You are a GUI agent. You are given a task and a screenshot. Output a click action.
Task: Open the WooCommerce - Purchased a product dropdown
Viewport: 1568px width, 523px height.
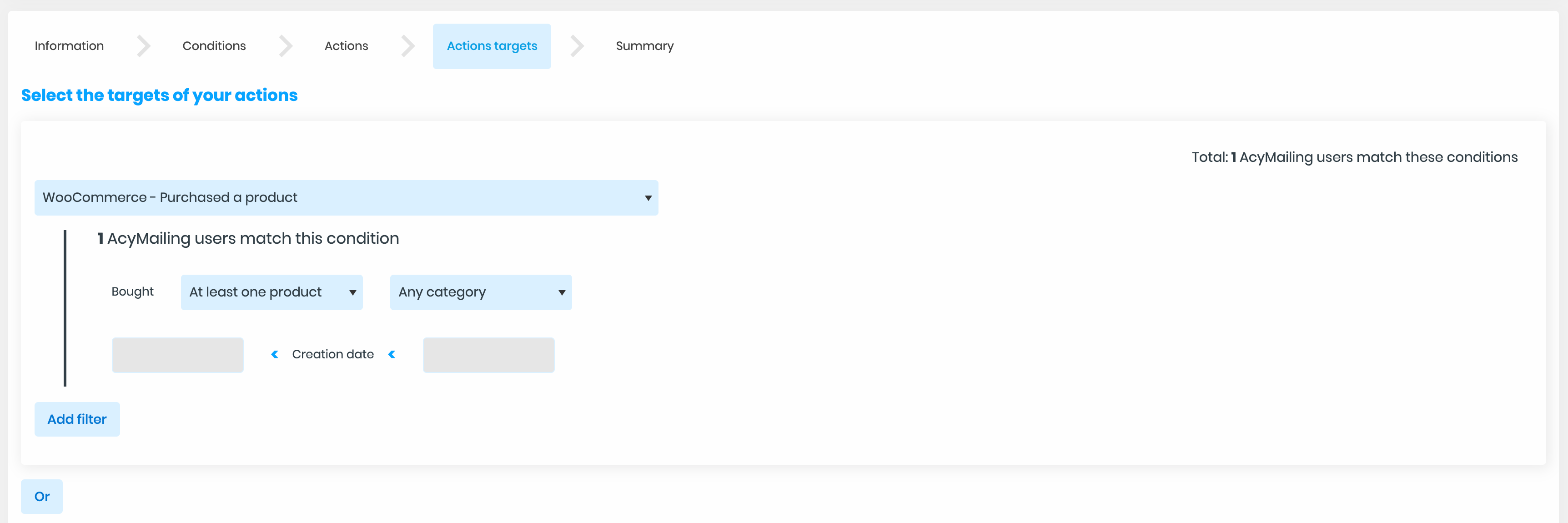pyautogui.click(x=347, y=198)
